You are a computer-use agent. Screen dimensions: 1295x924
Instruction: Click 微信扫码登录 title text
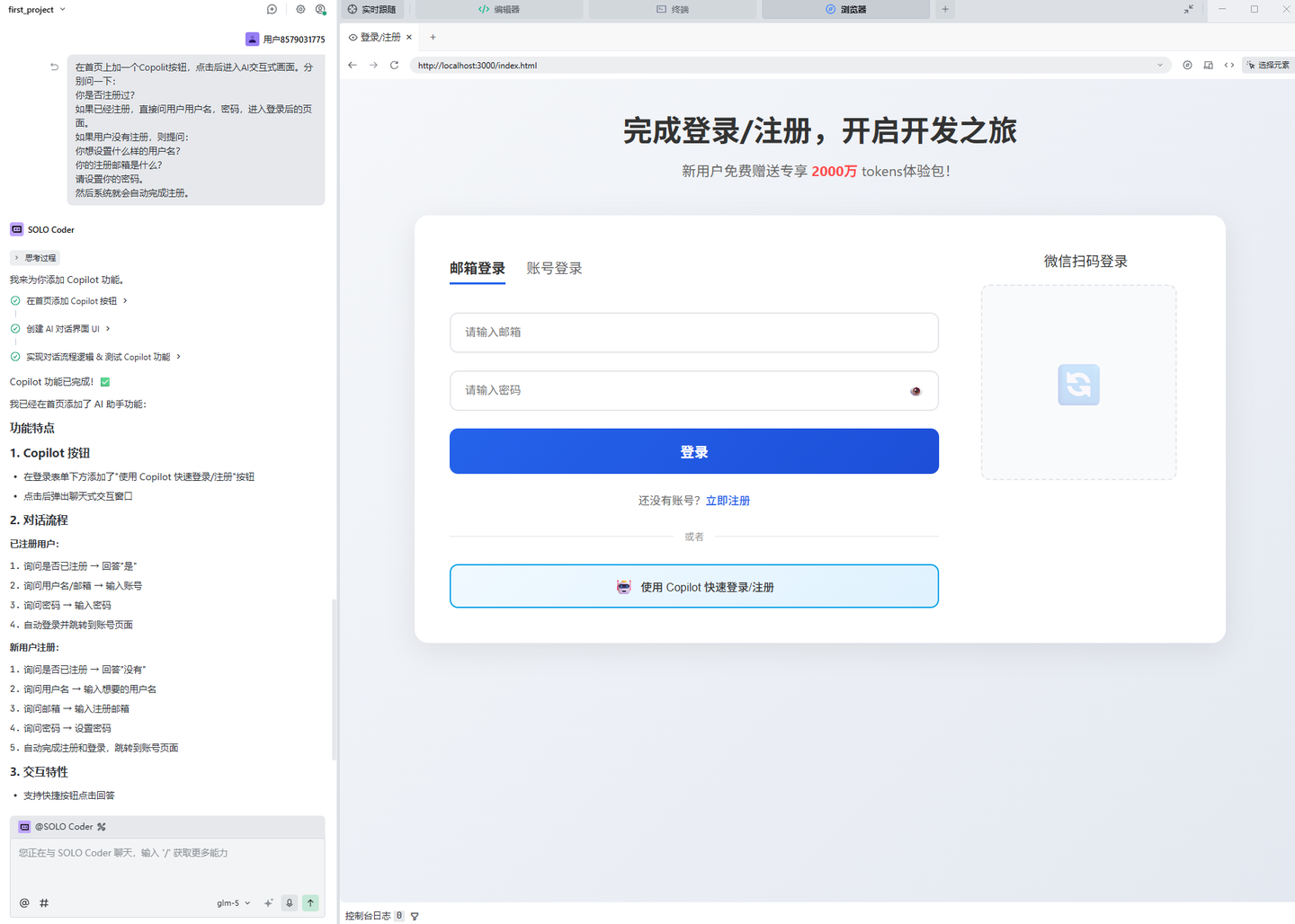1085,262
